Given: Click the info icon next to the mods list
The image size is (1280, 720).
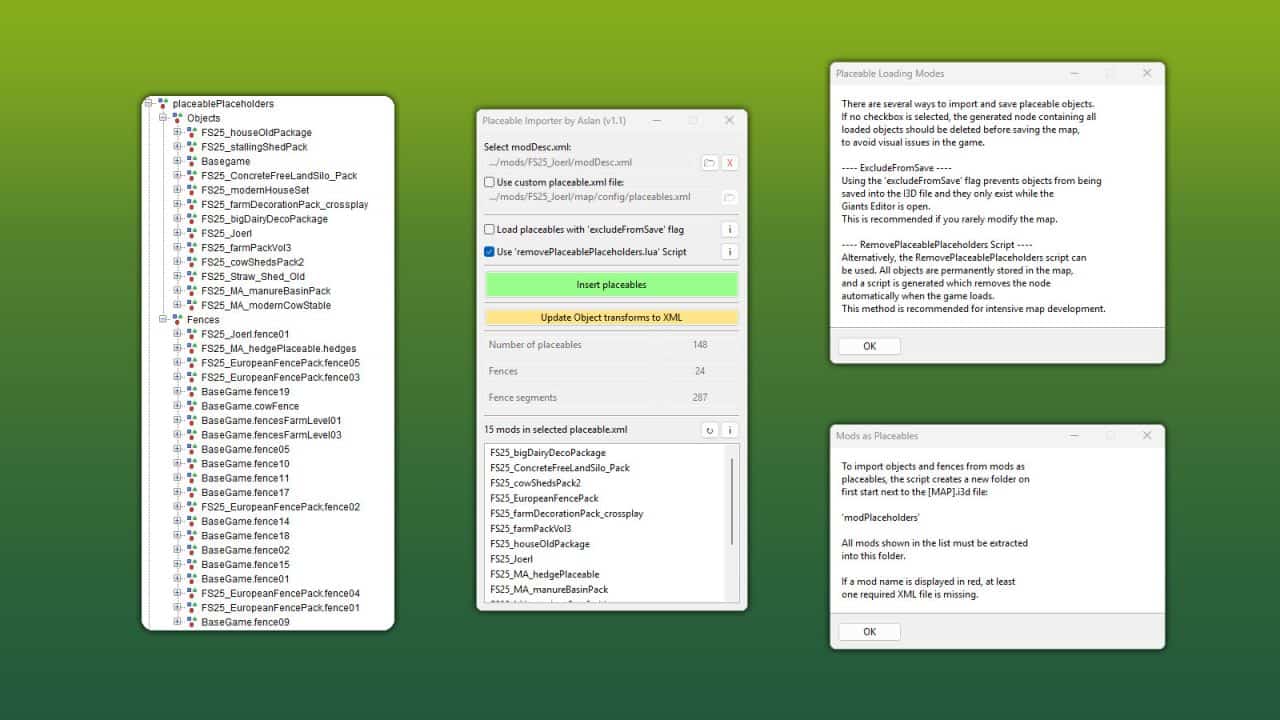Looking at the screenshot, I should (729, 429).
